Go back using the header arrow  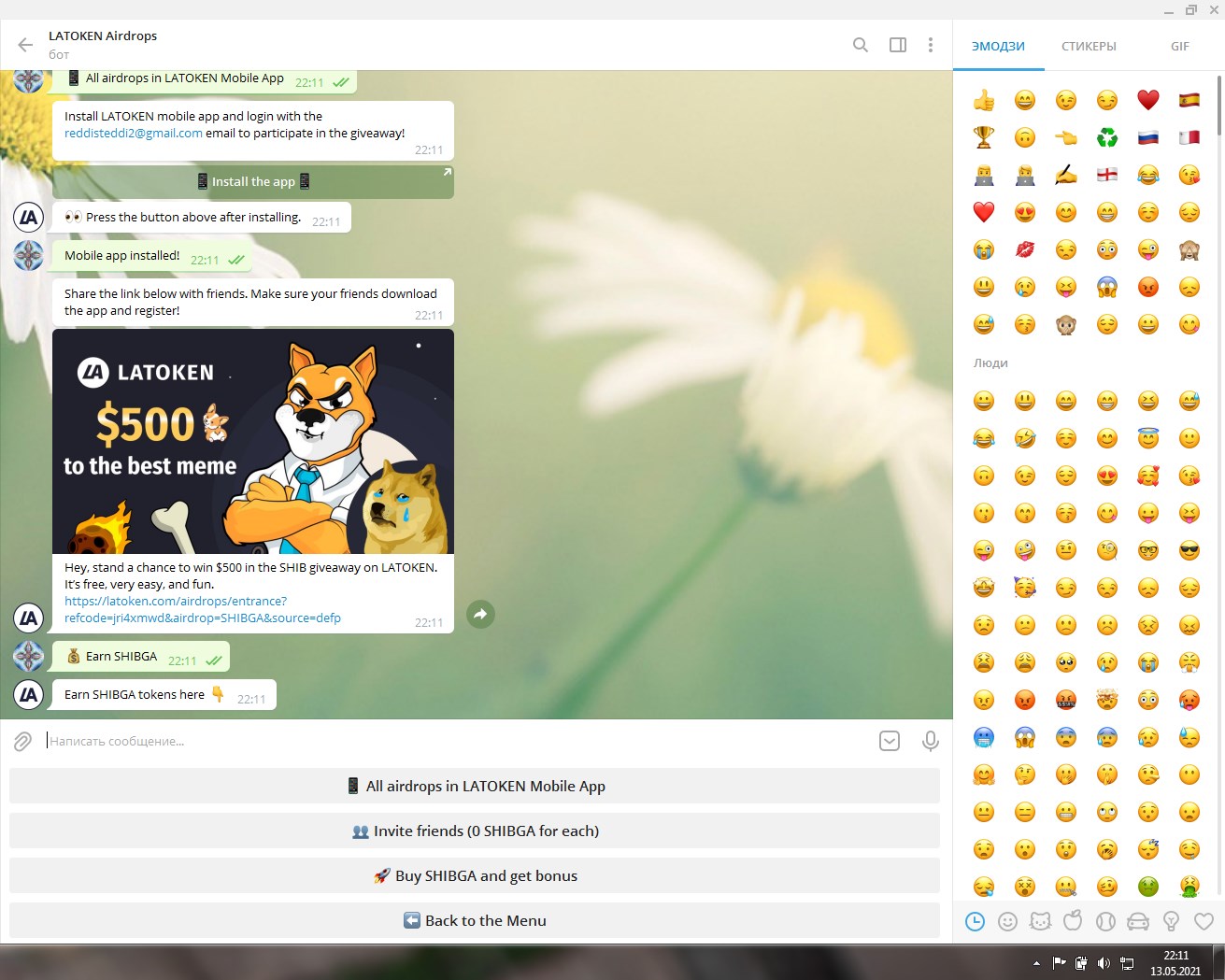25,45
